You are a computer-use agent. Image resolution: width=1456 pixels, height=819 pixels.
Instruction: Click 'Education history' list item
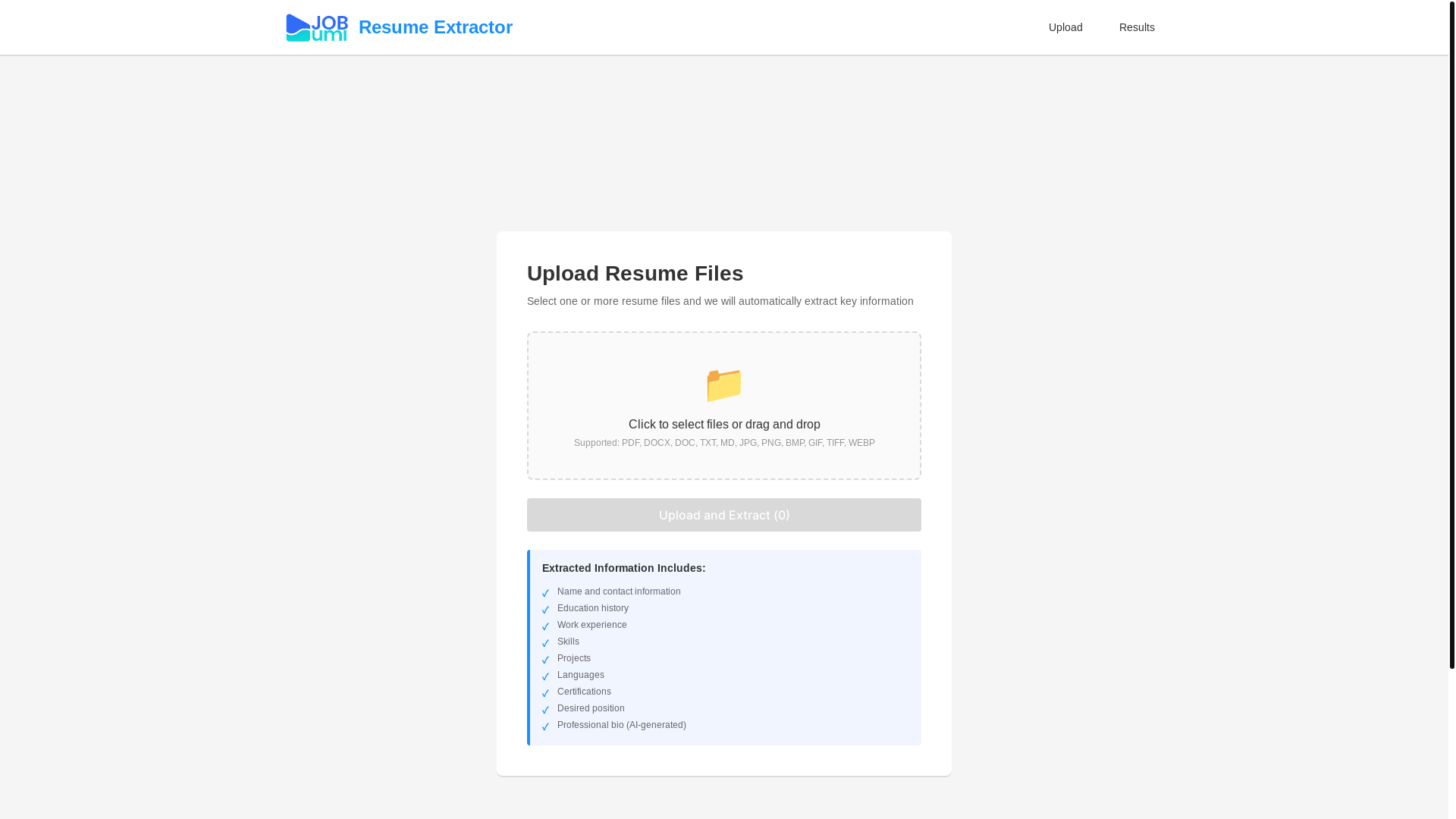point(593,608)
